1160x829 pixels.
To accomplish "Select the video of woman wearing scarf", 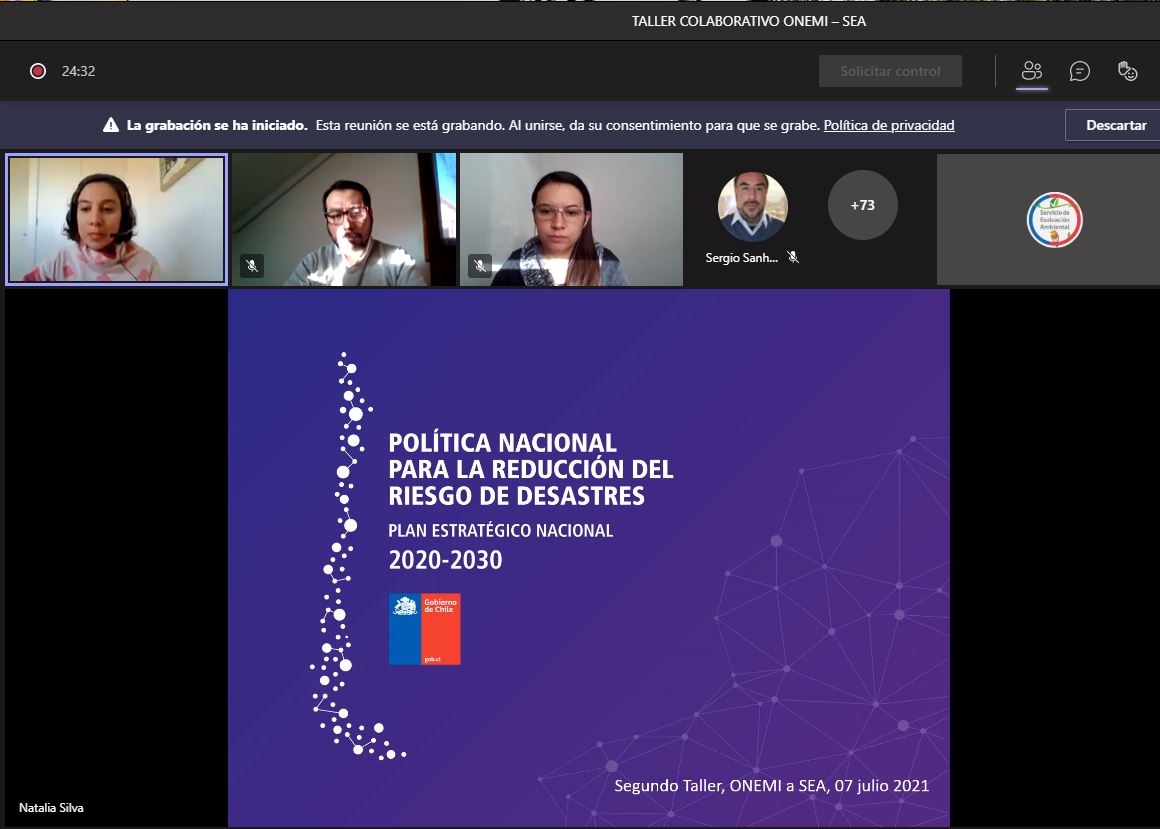I will click(x=571, y=219).
